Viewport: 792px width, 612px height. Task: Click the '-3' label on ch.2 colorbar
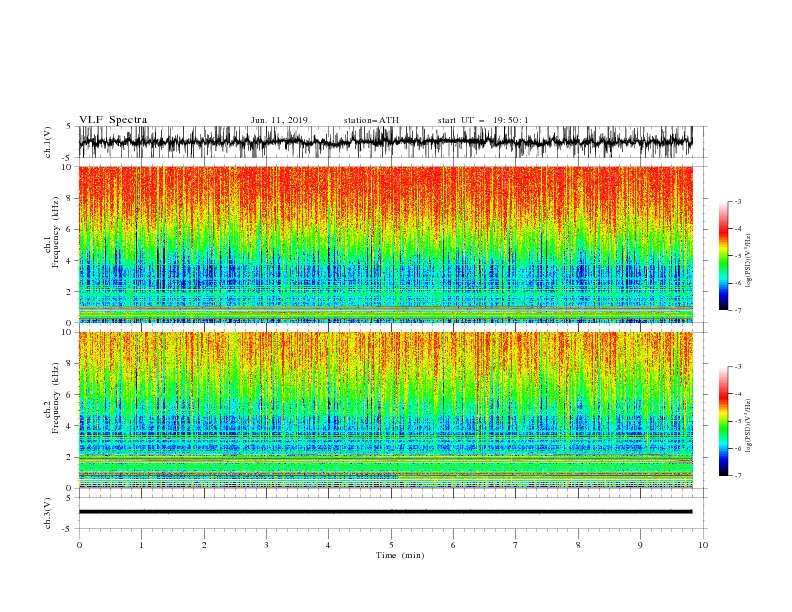(x=737, y=367)
